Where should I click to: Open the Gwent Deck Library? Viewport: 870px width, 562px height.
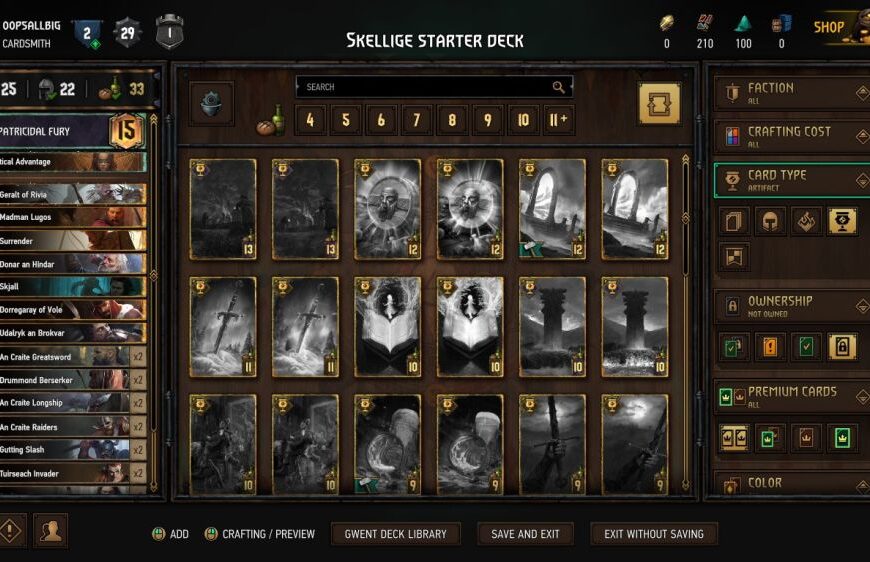(x=395, y=534)
